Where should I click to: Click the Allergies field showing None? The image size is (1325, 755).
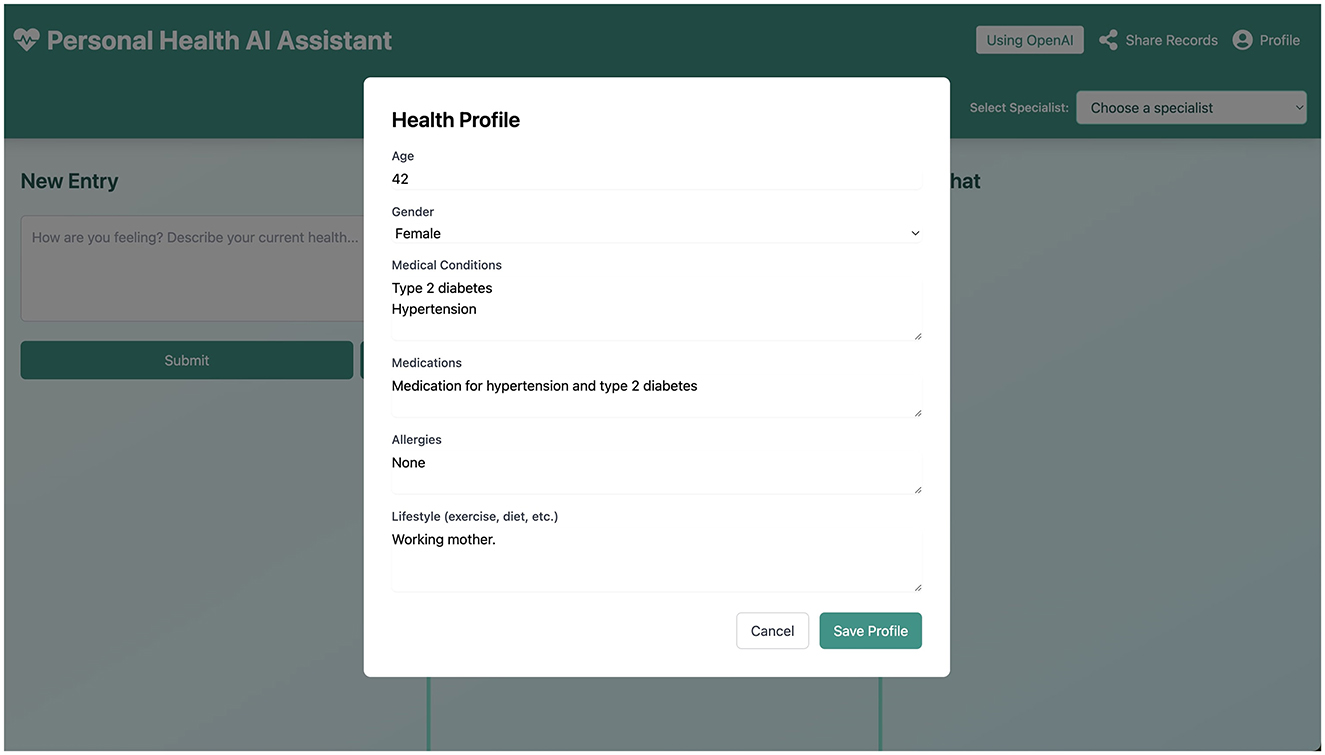click(x=656, y=472)
